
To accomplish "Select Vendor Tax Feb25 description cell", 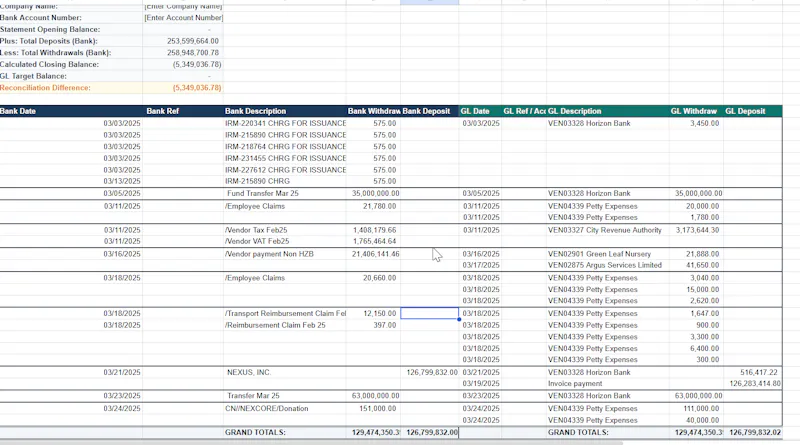I will point(285,230).
